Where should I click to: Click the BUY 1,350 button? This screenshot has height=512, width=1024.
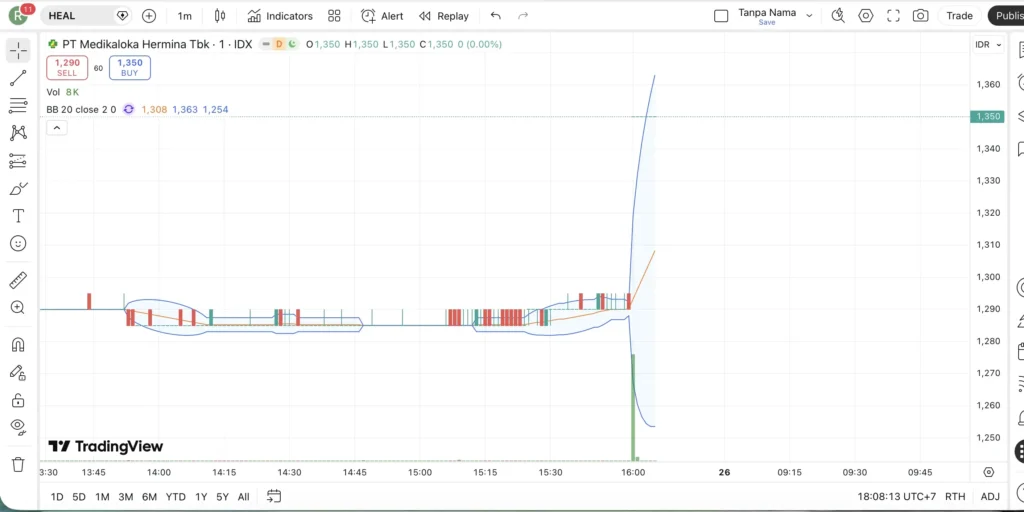pyautogui.click(x=130, y=67)
